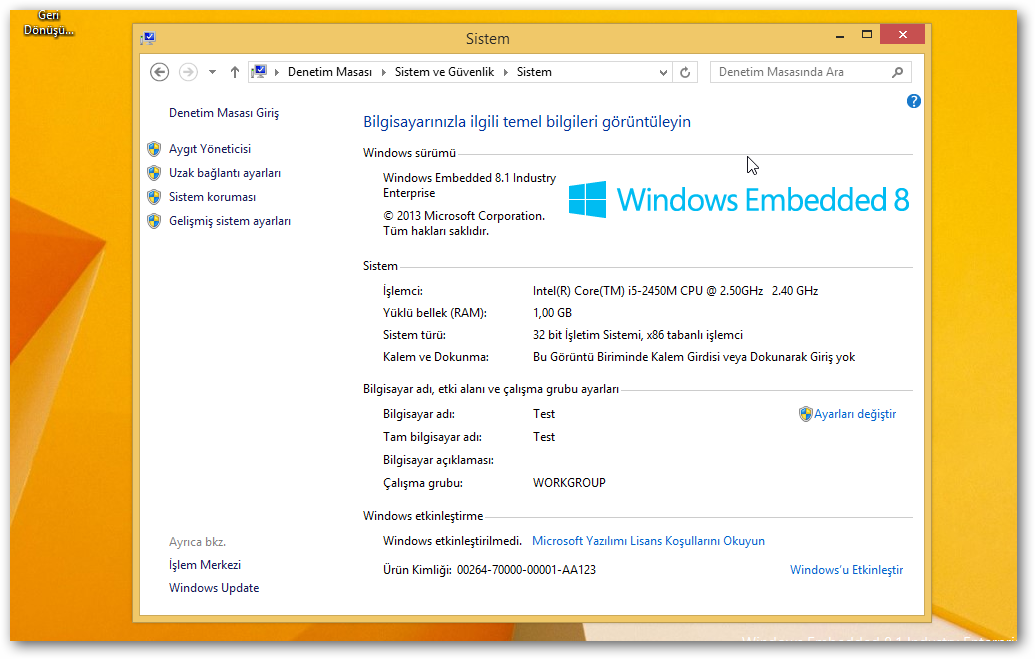Click the computer icon in the address bar
1035x659 pixels.
pos(259,72)
